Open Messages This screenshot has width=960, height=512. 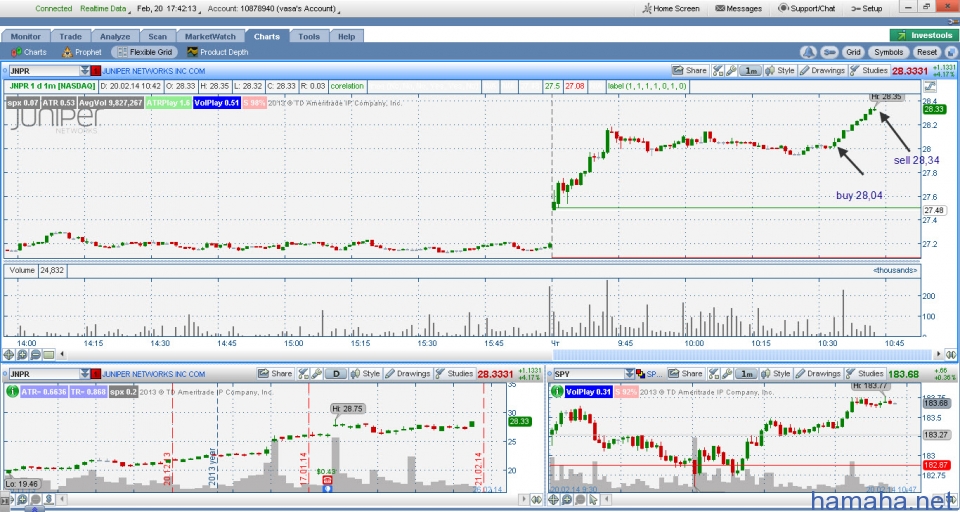tap(738, 9)
